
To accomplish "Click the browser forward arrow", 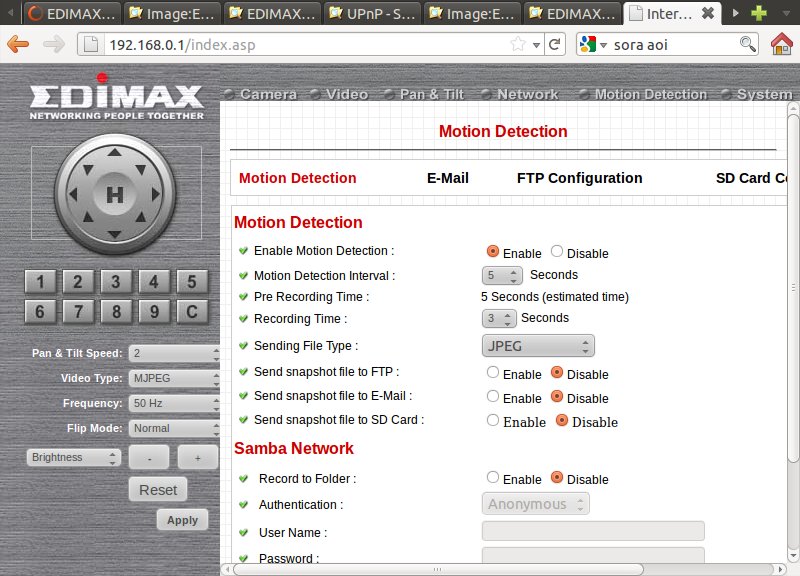I will coord(54,44).
